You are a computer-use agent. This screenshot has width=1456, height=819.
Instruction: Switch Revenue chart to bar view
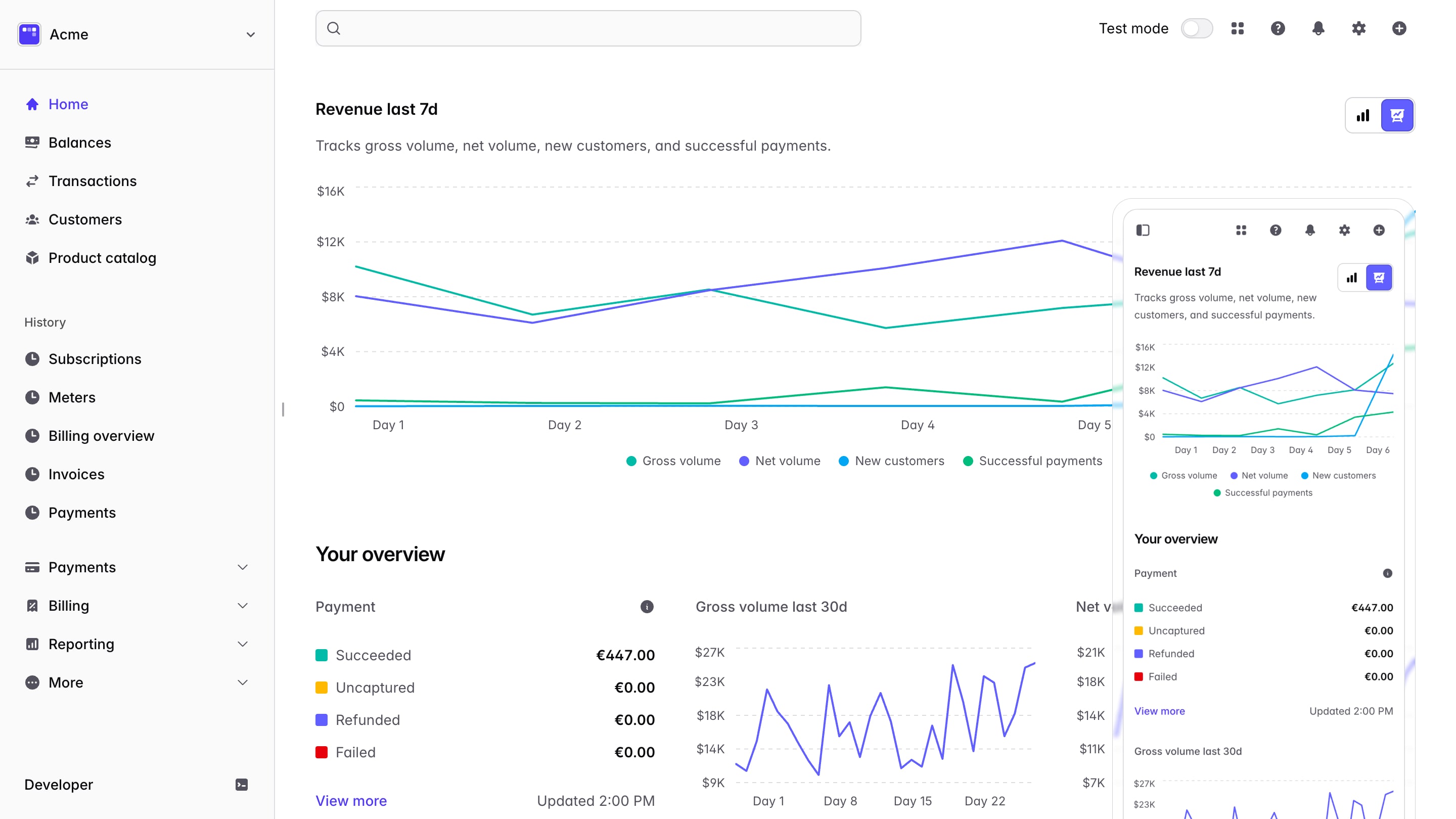click(x=1363, y=115)
